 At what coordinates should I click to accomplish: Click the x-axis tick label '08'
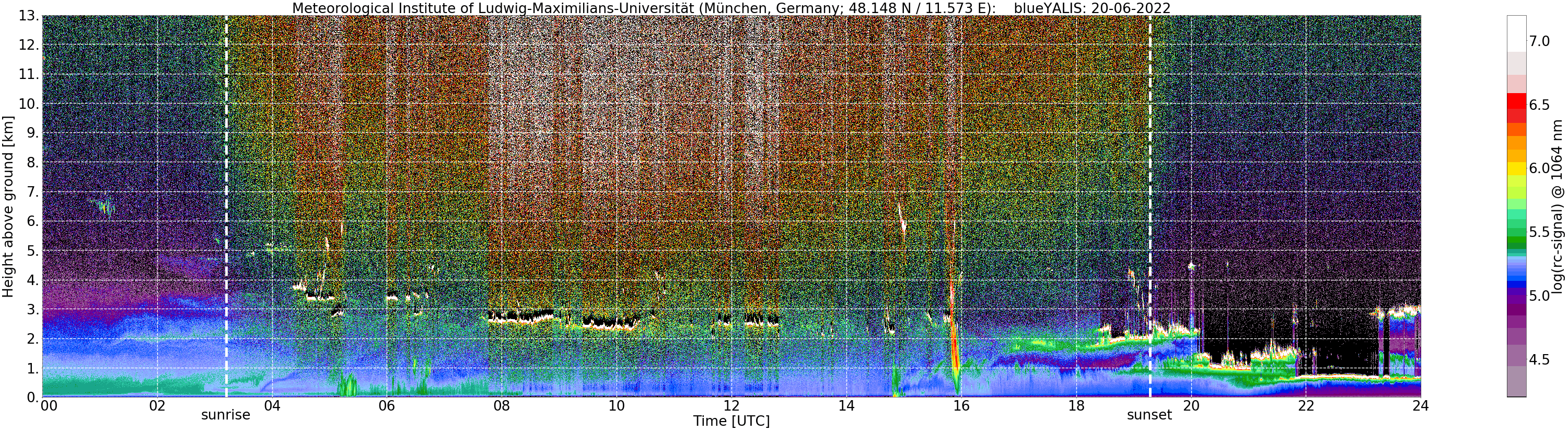click(502, 405)
